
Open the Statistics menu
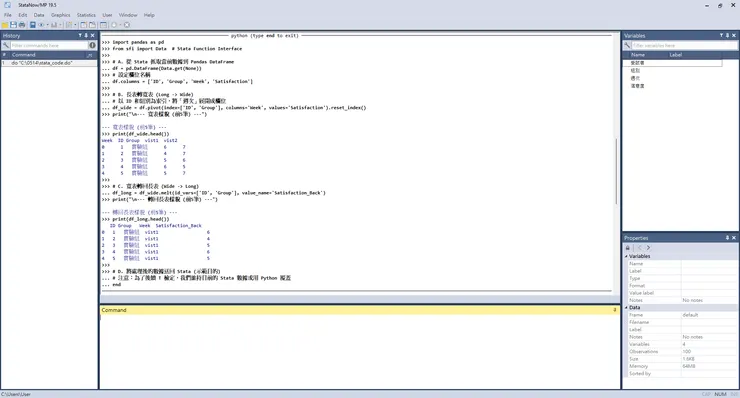(x=86, y=15)
